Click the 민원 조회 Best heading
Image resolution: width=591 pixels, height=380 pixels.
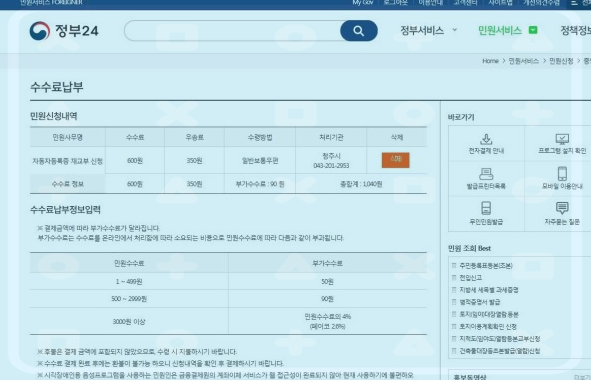tap(469, 248)
